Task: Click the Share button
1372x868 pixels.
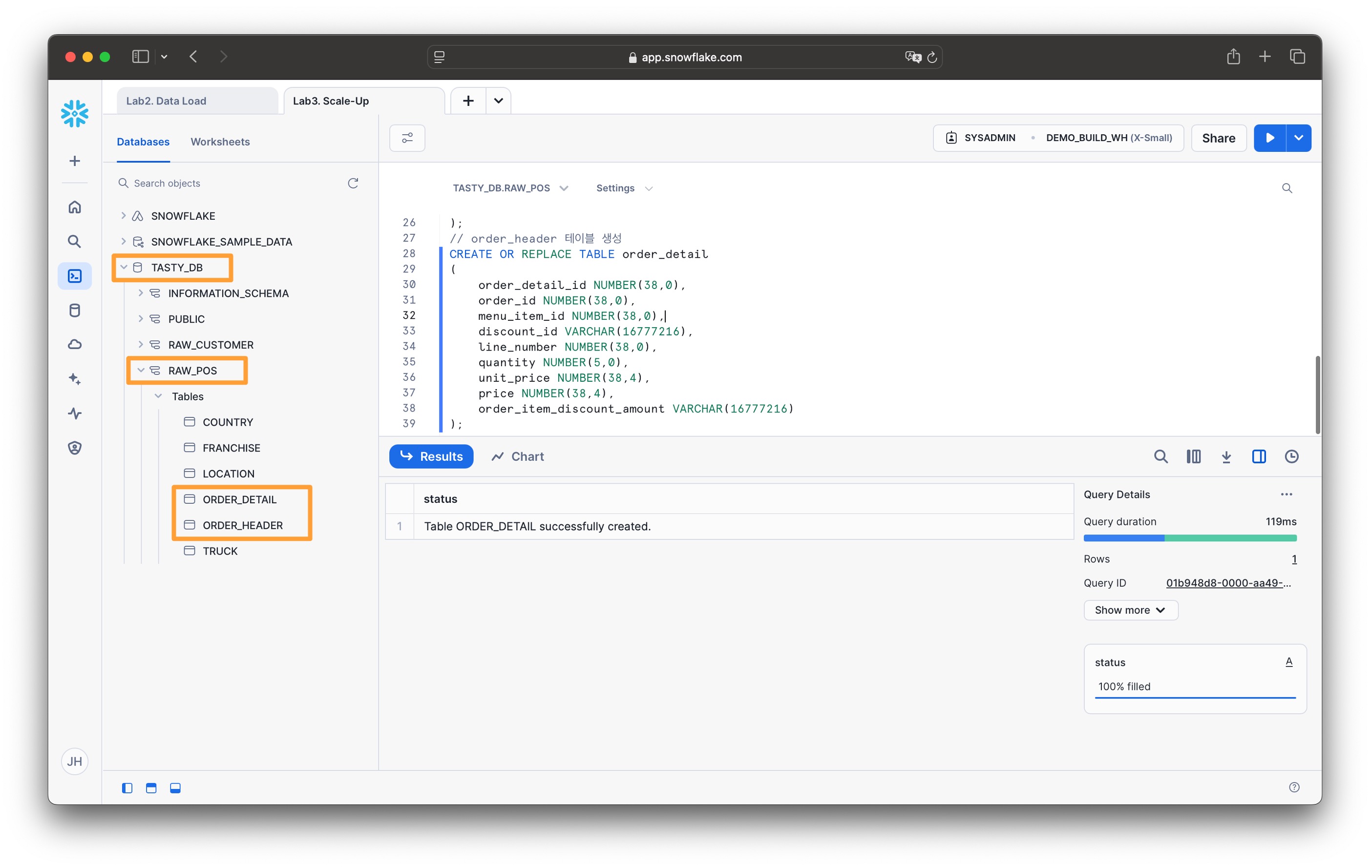Action: coord(1218,138)
